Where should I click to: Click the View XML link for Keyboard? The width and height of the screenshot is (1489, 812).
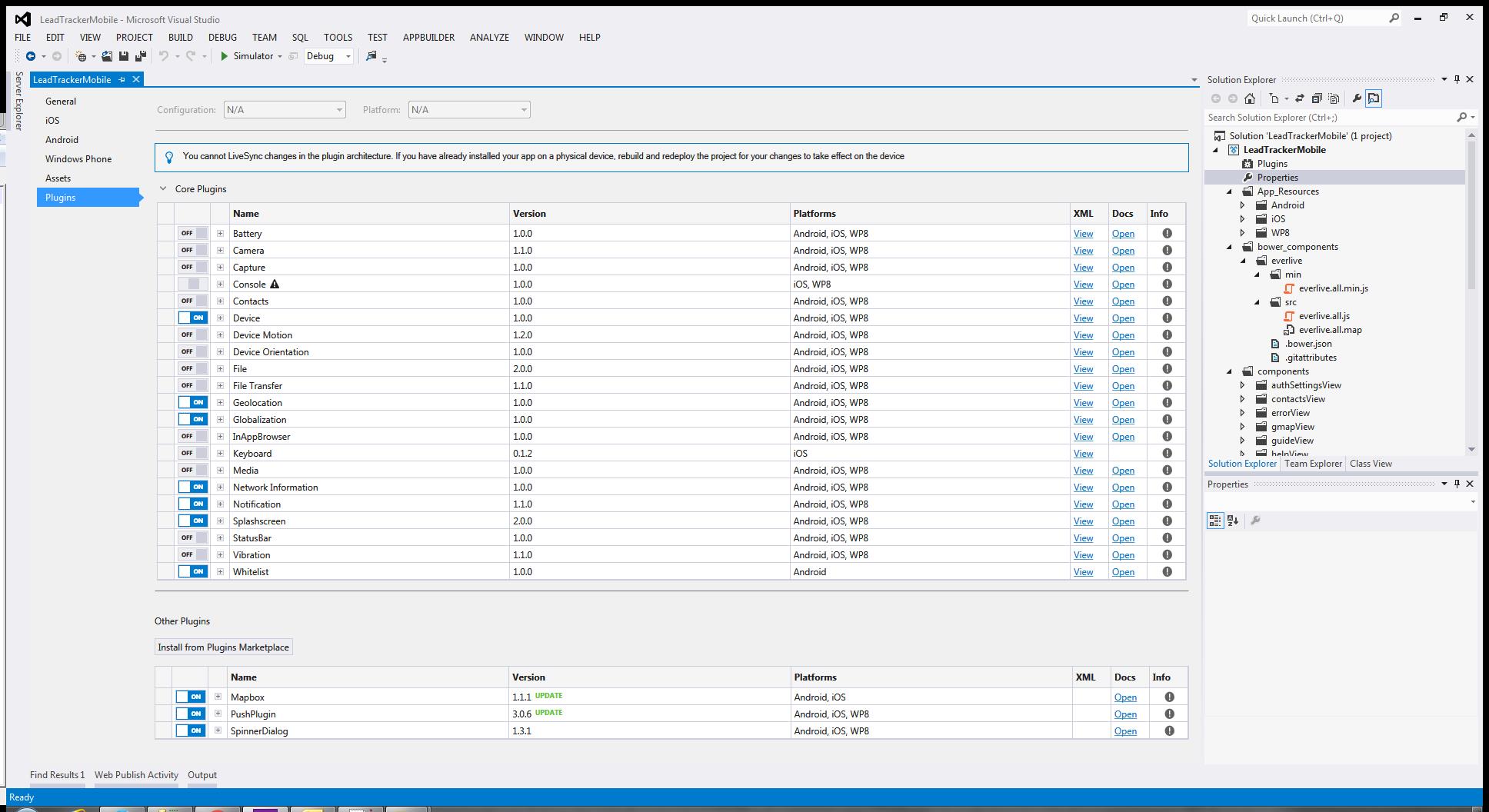[1083, 454]
